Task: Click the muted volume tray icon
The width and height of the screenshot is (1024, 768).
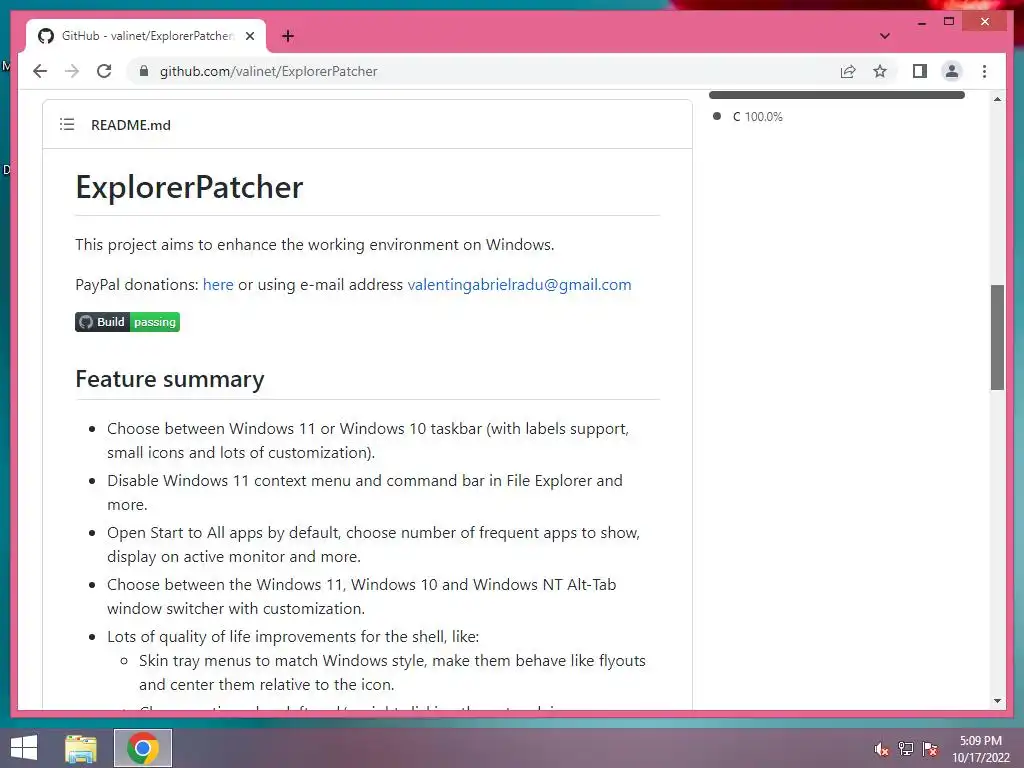Action: click(x=881, y=749)
